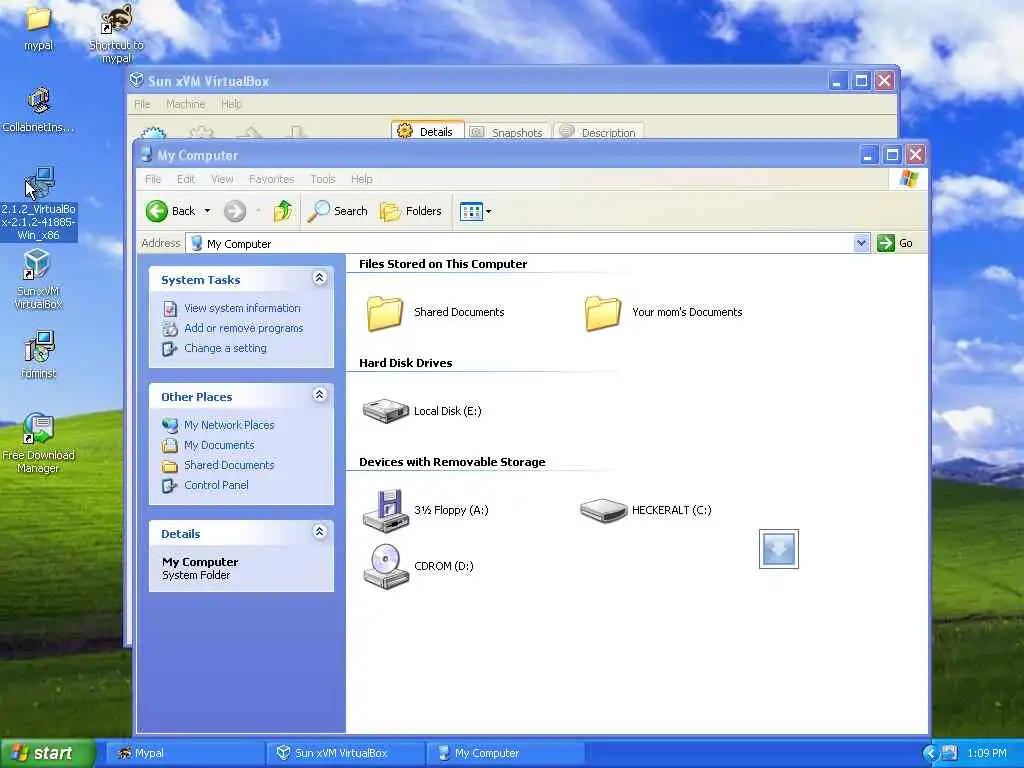The image size is (1024, 768).
Task: Select the Sun xVM VirtualBox desktop shortcut
Action: pyautogui.click(x=39, y=279)
